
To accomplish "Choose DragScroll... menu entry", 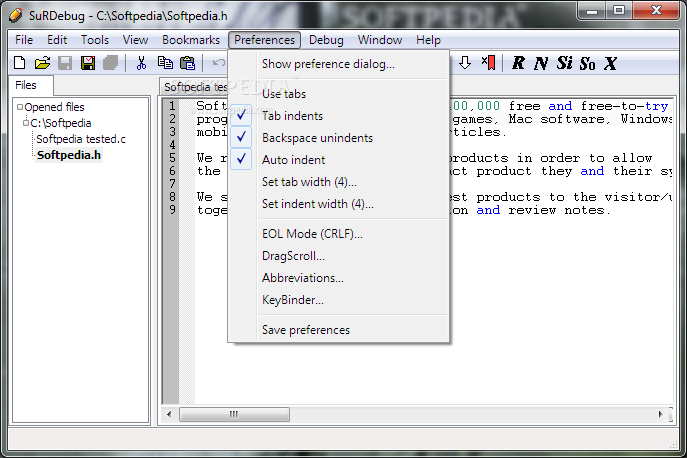I will (338, 256).
